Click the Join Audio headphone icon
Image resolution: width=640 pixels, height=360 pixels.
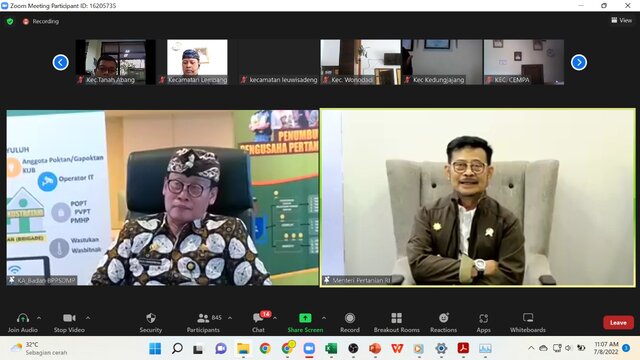click(23, 318)
